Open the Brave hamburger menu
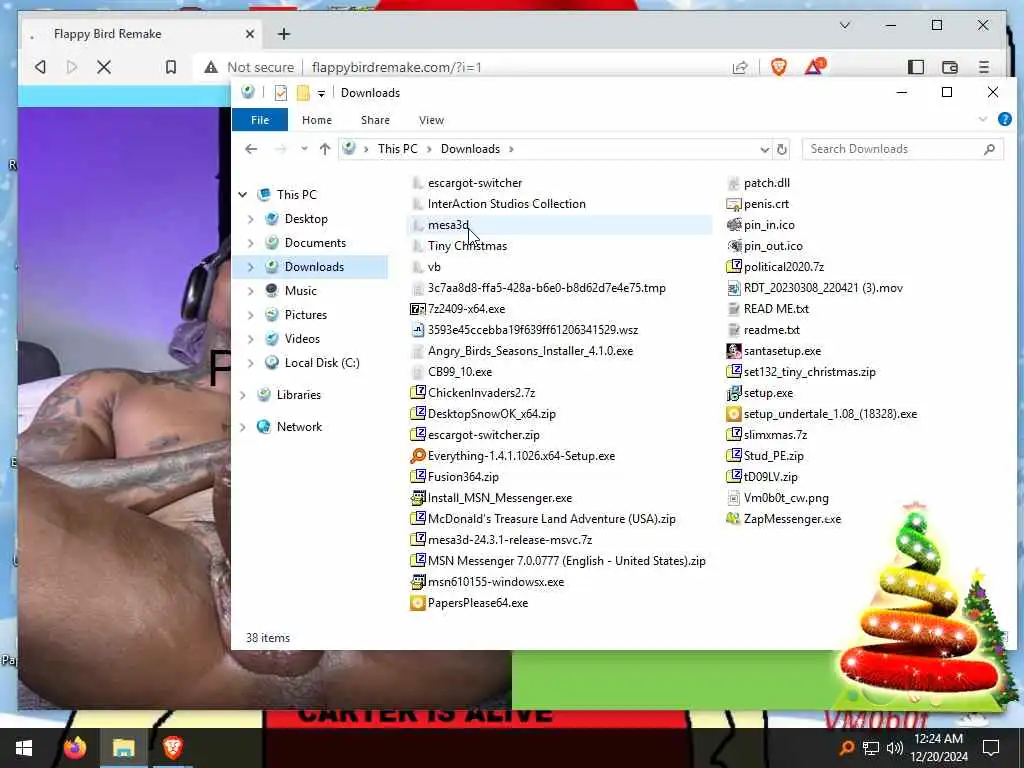 (x=984, y=67)
